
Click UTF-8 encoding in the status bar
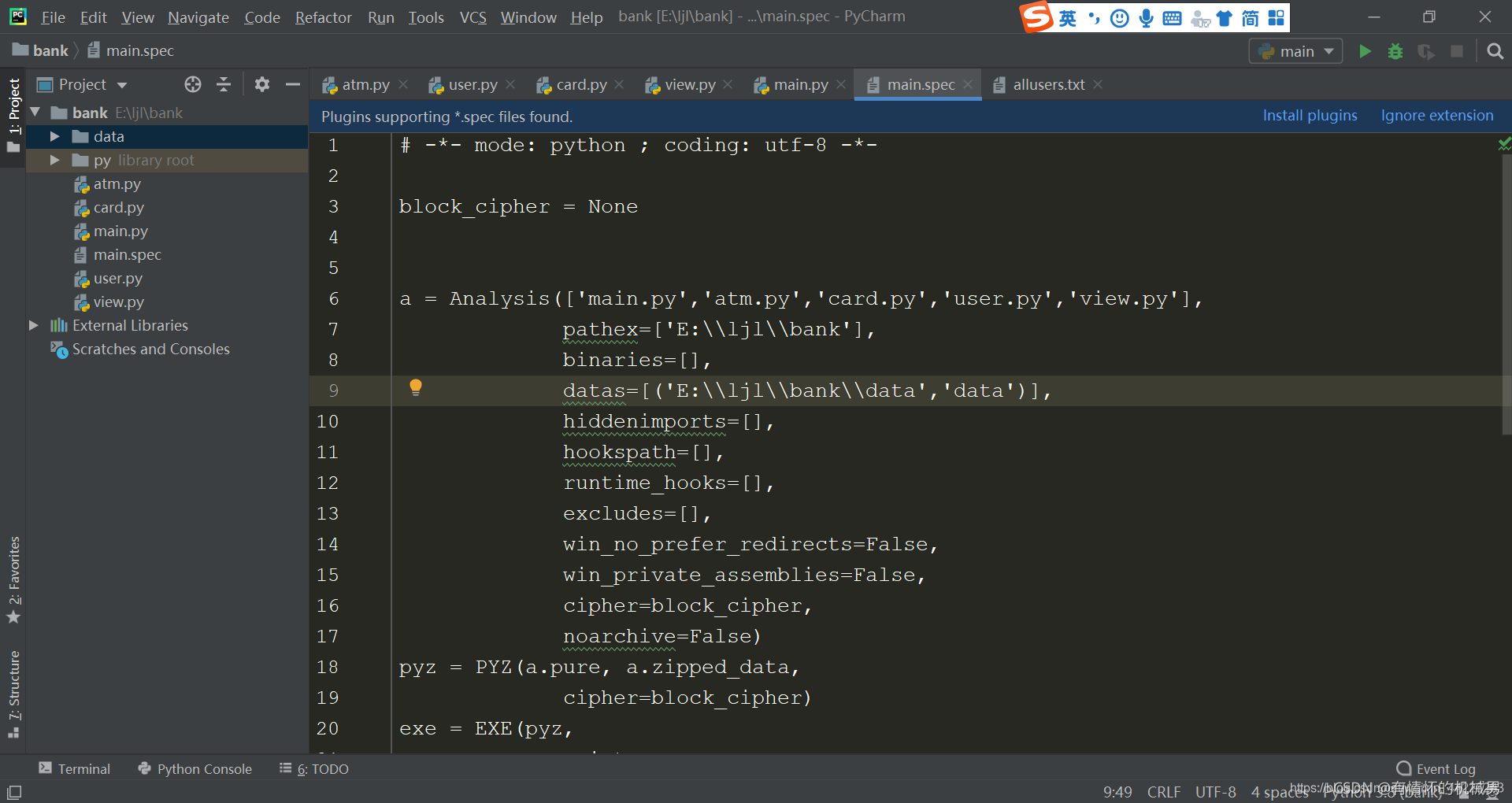tap(1215, 792)
